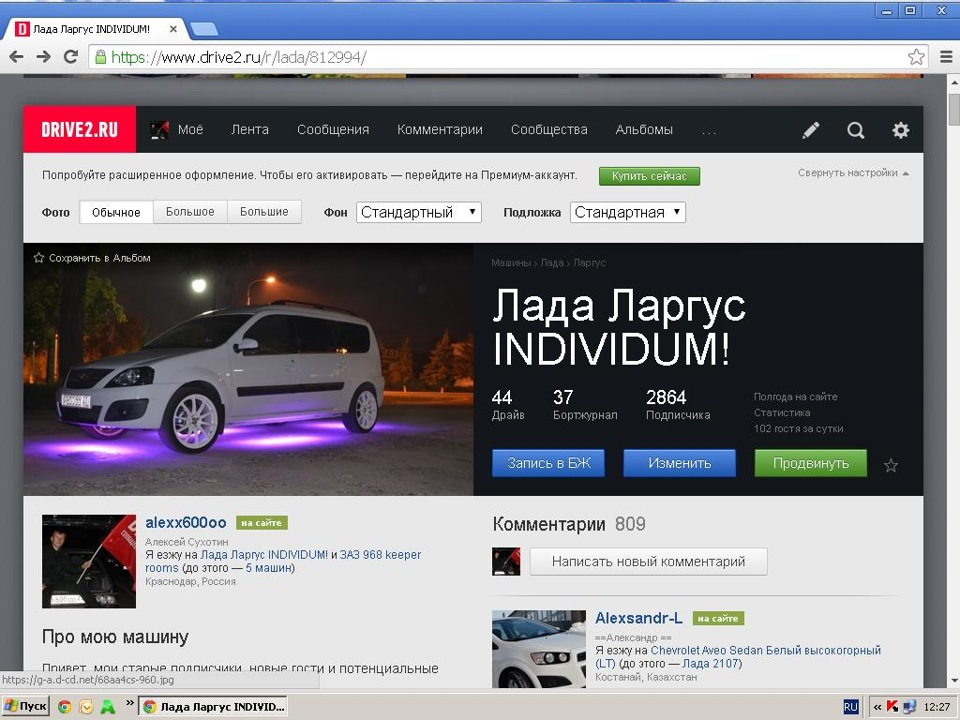Bookmark this page with the address bar star
Image resolution: width=960 pixels, height=720 pixels.
click(x=916, y=57)
